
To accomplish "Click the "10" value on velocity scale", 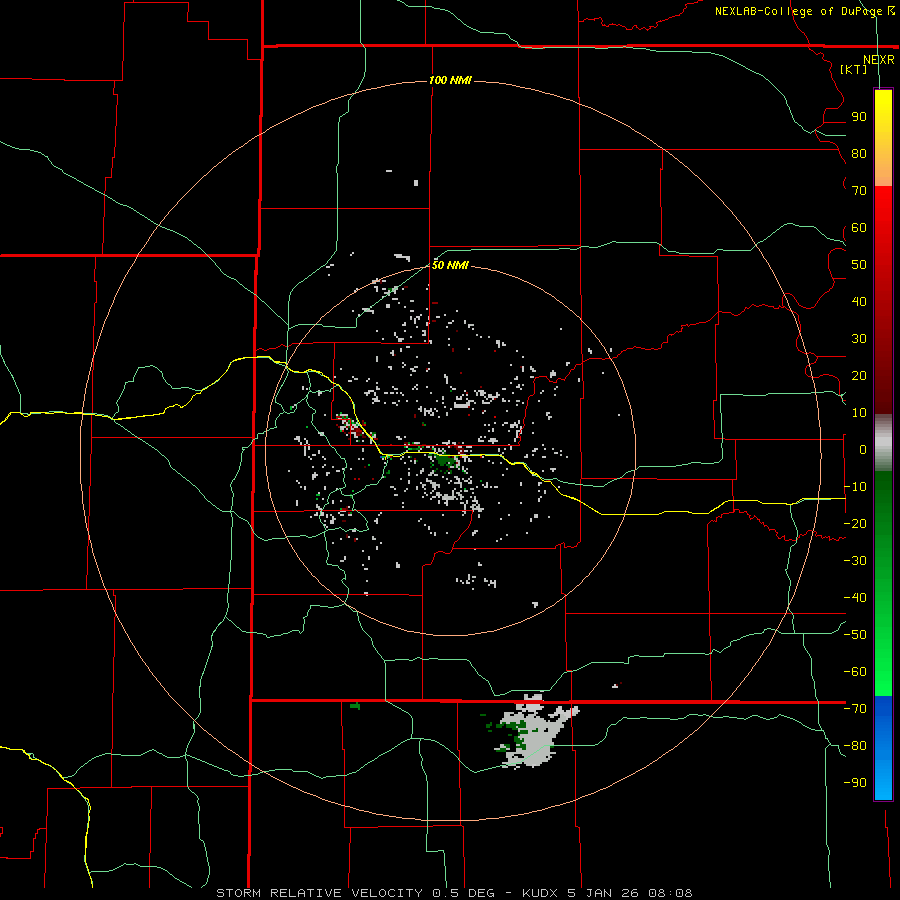I will point(859,413).
